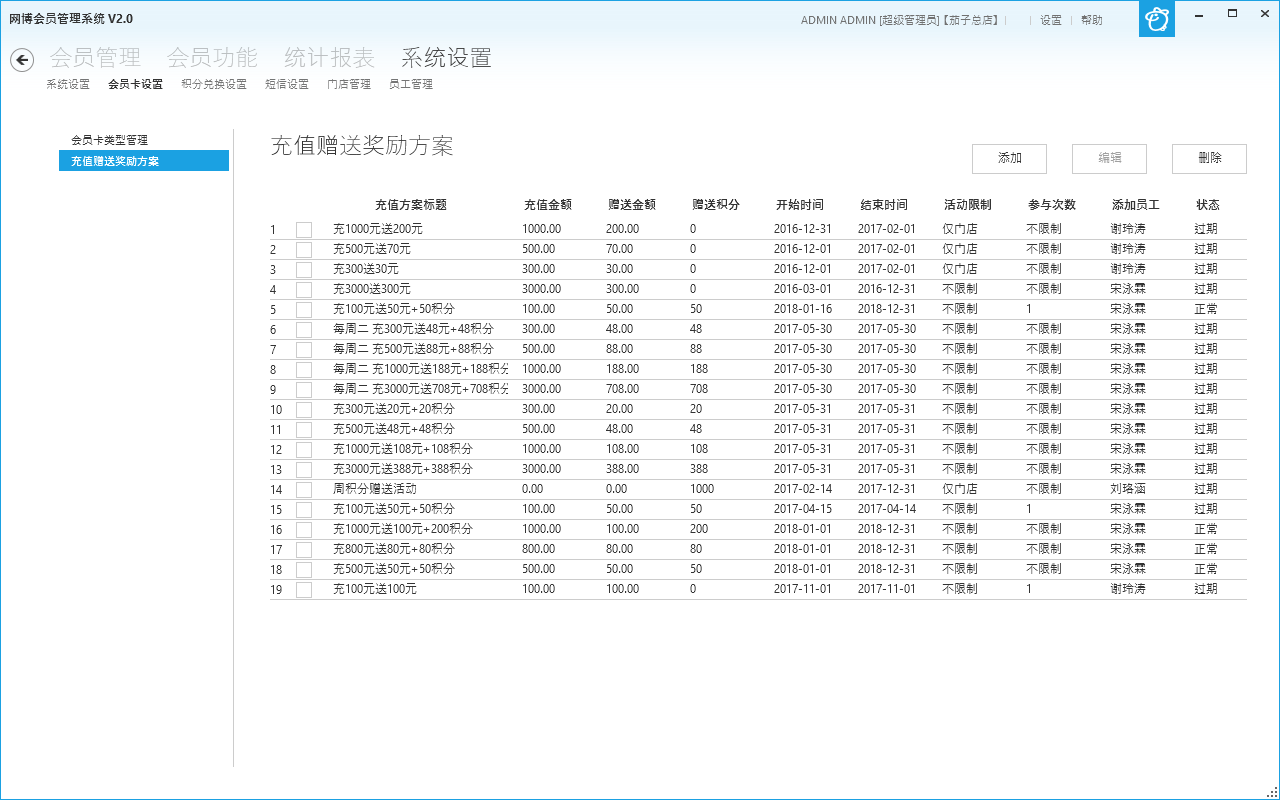Select 员工管理 in the submenu

(411, 85)
